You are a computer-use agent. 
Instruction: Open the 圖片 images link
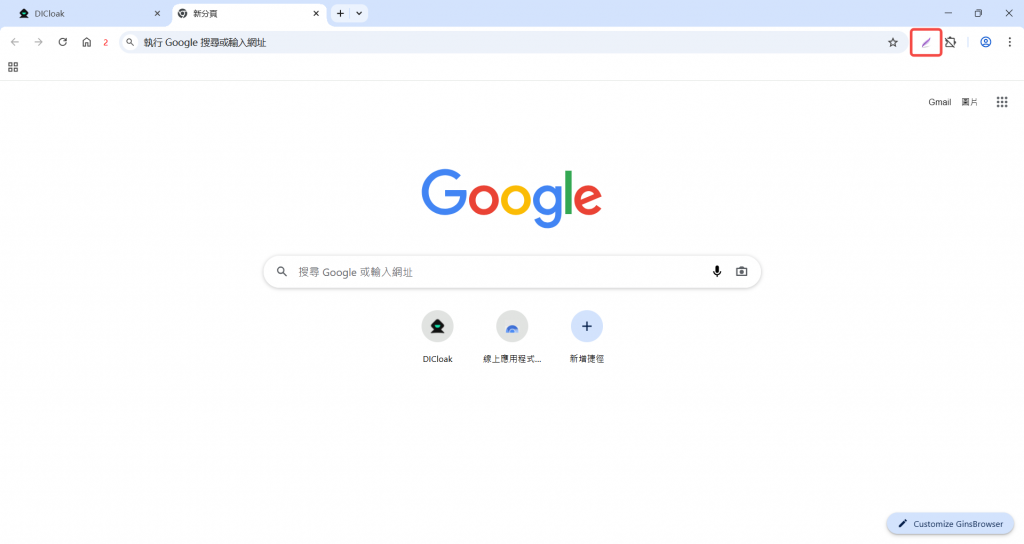970,102
